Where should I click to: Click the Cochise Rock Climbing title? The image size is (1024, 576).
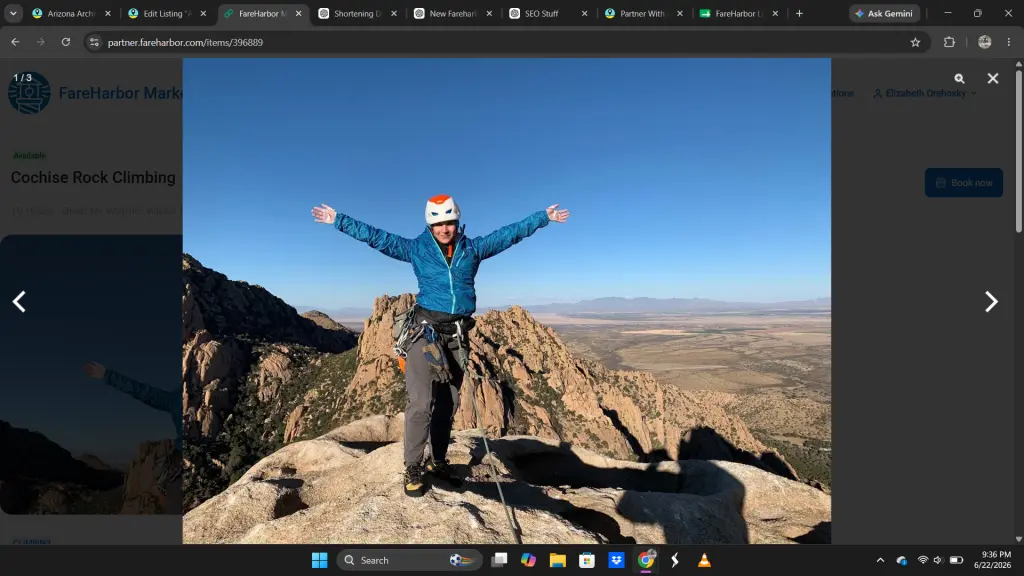point(93,178)
